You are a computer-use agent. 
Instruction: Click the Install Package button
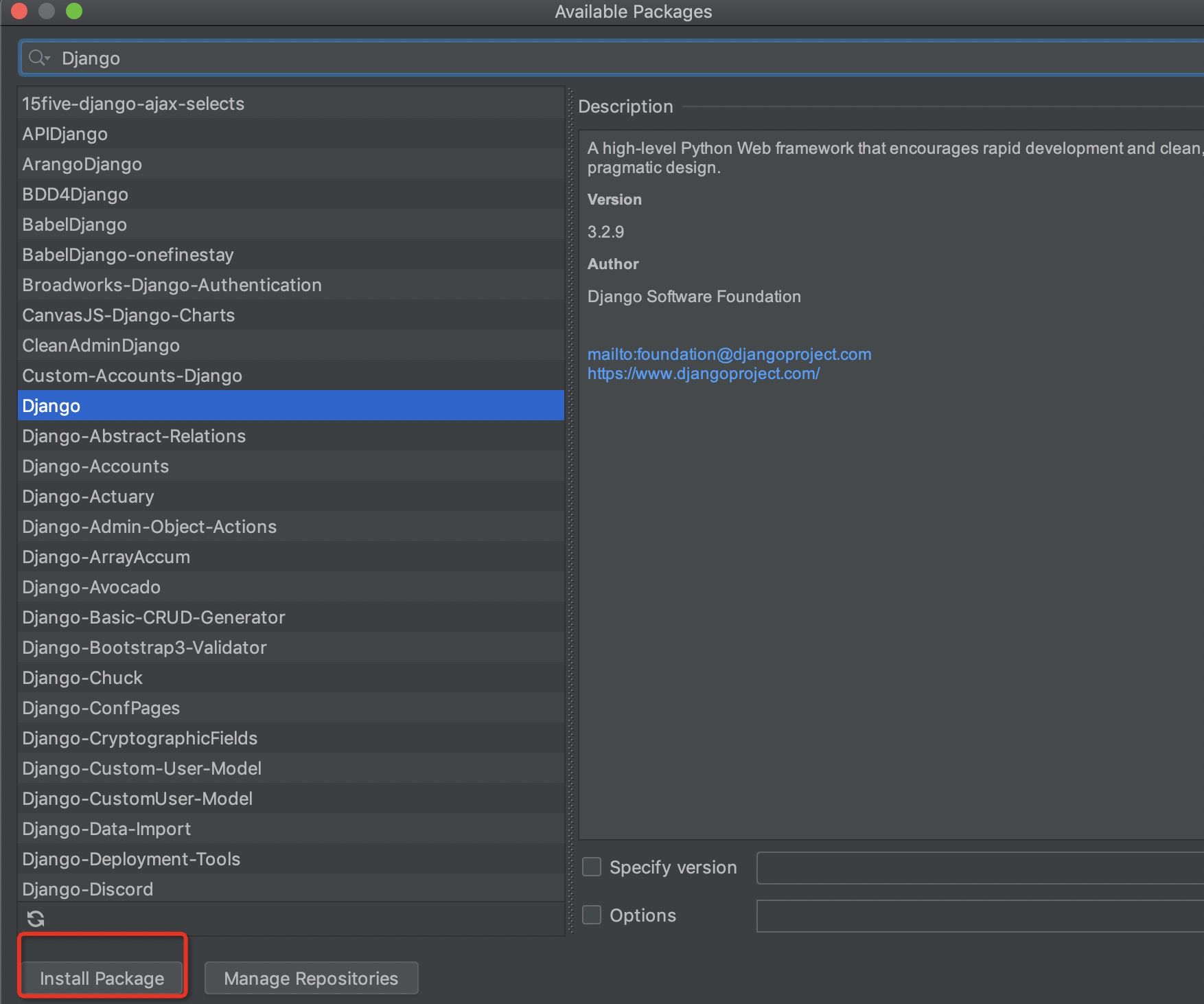tap(102, 978)
